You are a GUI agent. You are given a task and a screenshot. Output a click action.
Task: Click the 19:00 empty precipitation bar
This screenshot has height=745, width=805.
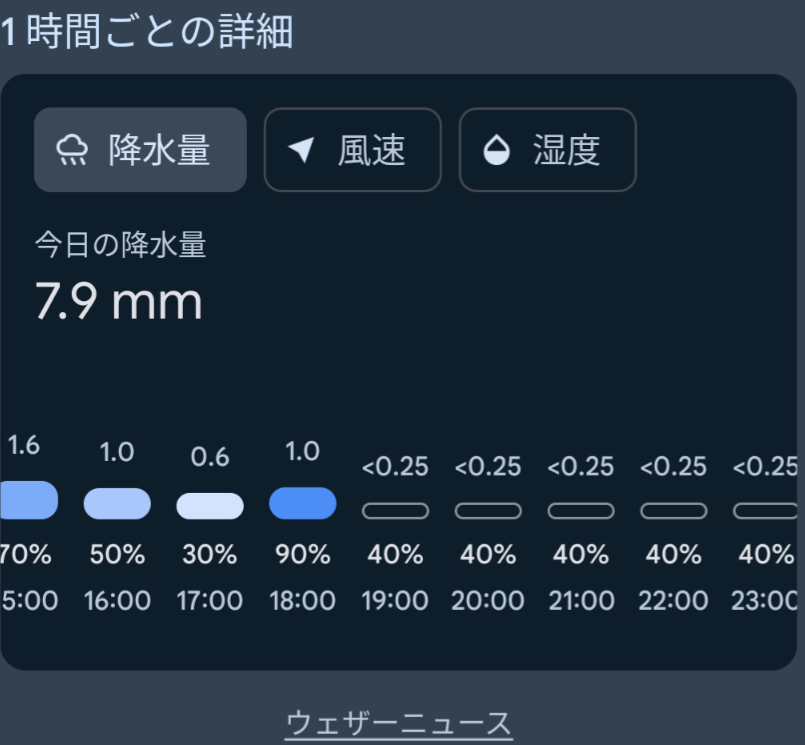click(x=395, y=511)
